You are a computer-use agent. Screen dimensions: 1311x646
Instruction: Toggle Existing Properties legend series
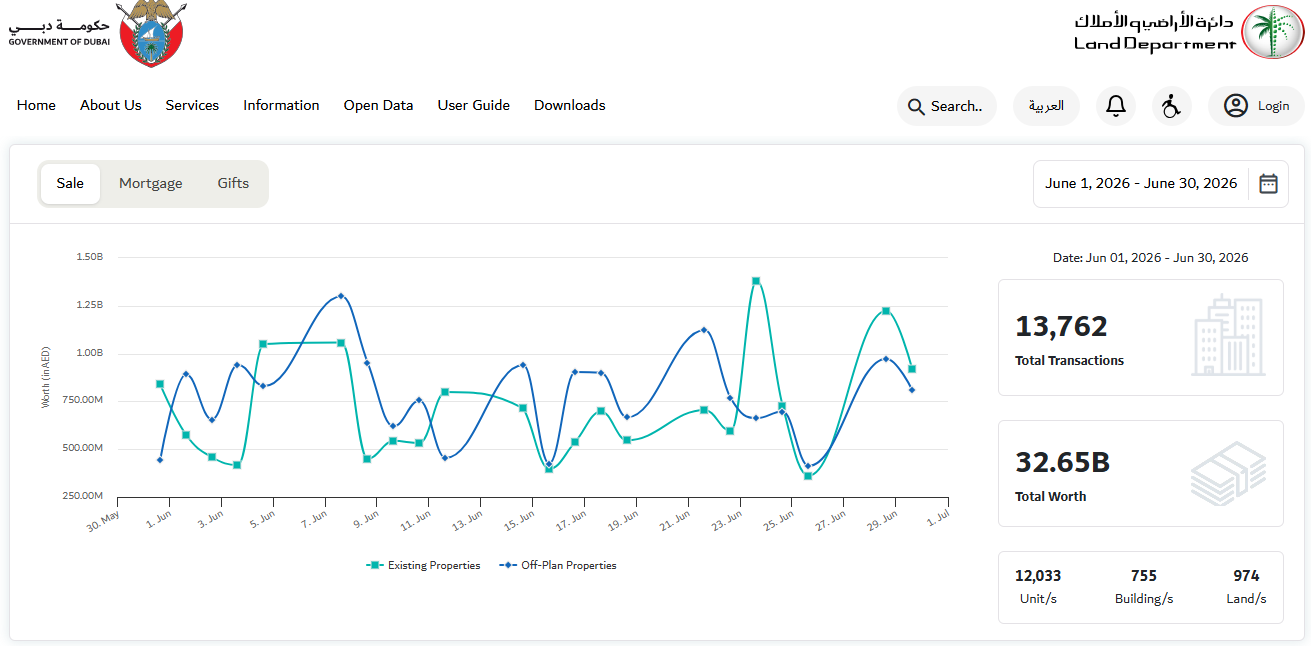(423, 566)
